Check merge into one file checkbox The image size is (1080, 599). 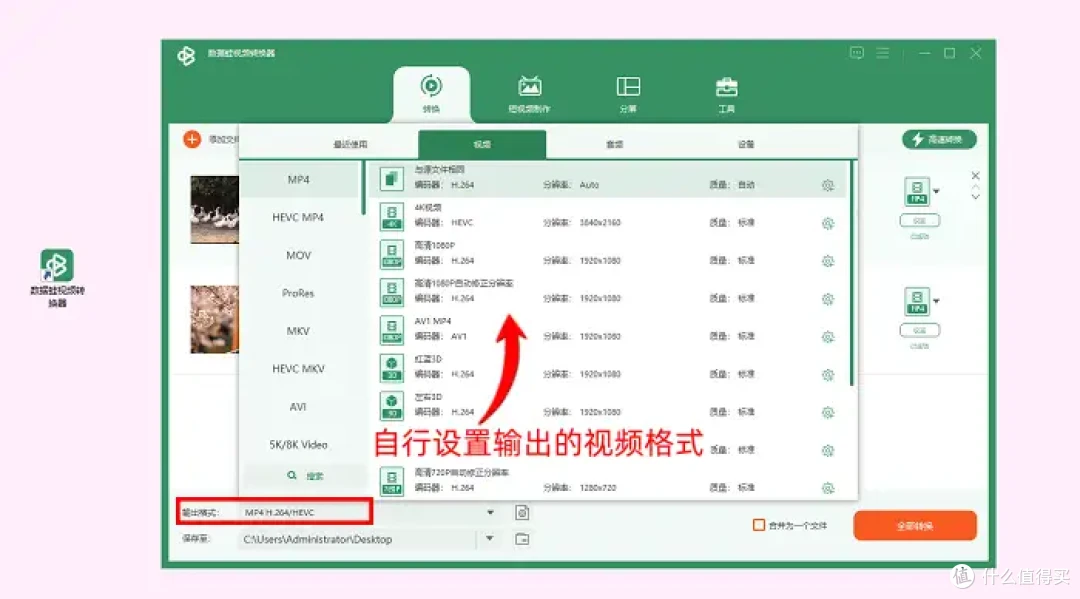coord(759,525)
